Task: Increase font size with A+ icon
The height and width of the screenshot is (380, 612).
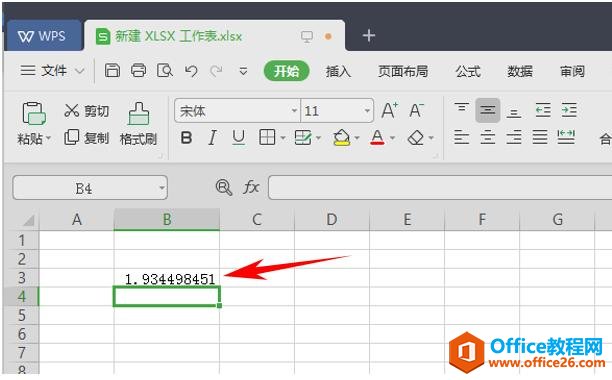Action: [390, 110]
